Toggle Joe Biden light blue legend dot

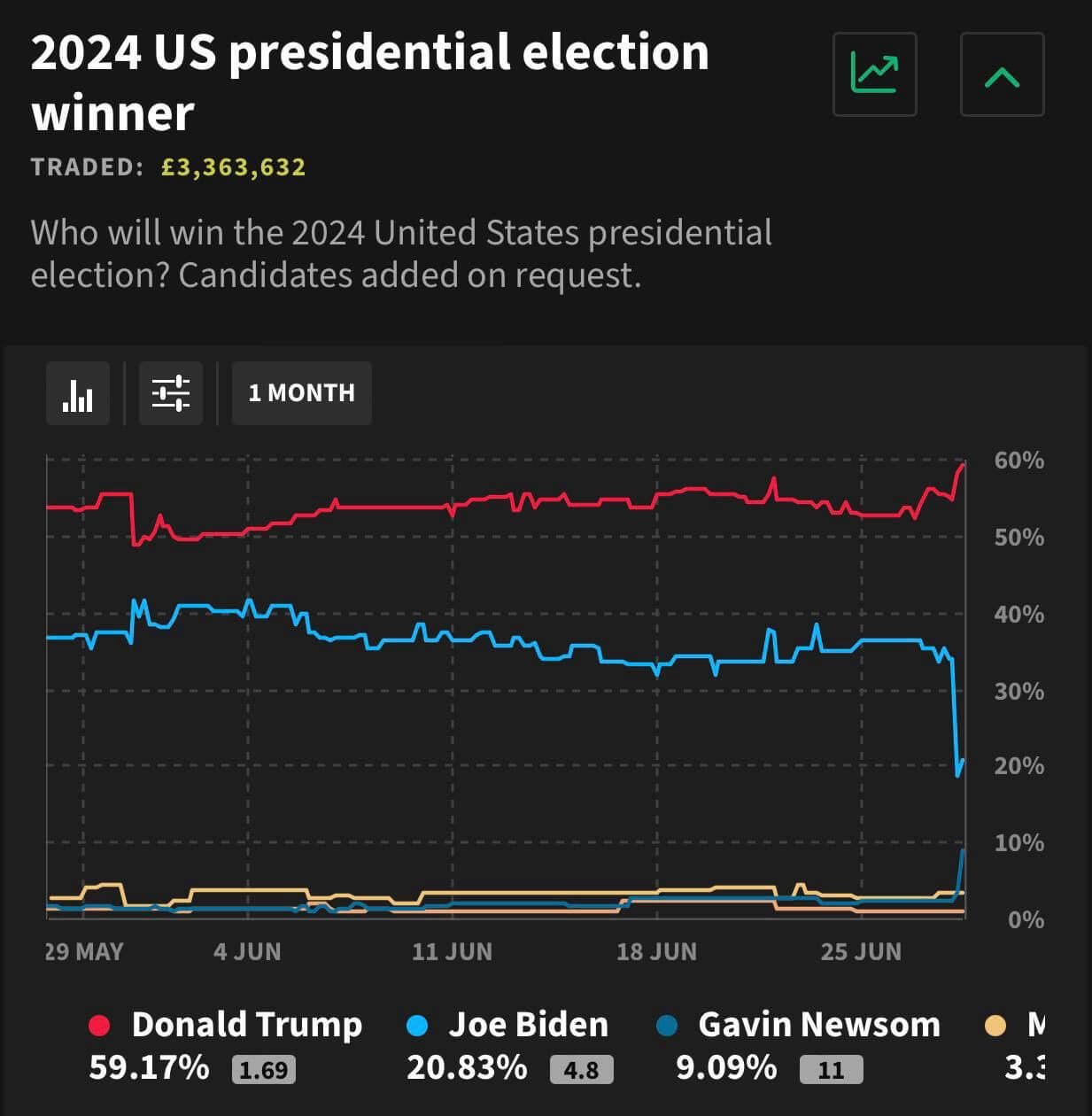(416, 1026)
